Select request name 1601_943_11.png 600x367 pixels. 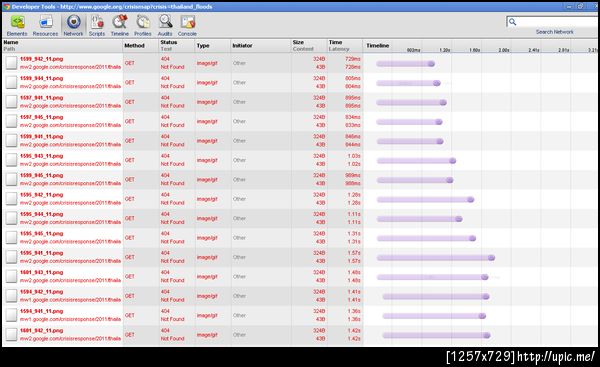(x=41, y=272)
